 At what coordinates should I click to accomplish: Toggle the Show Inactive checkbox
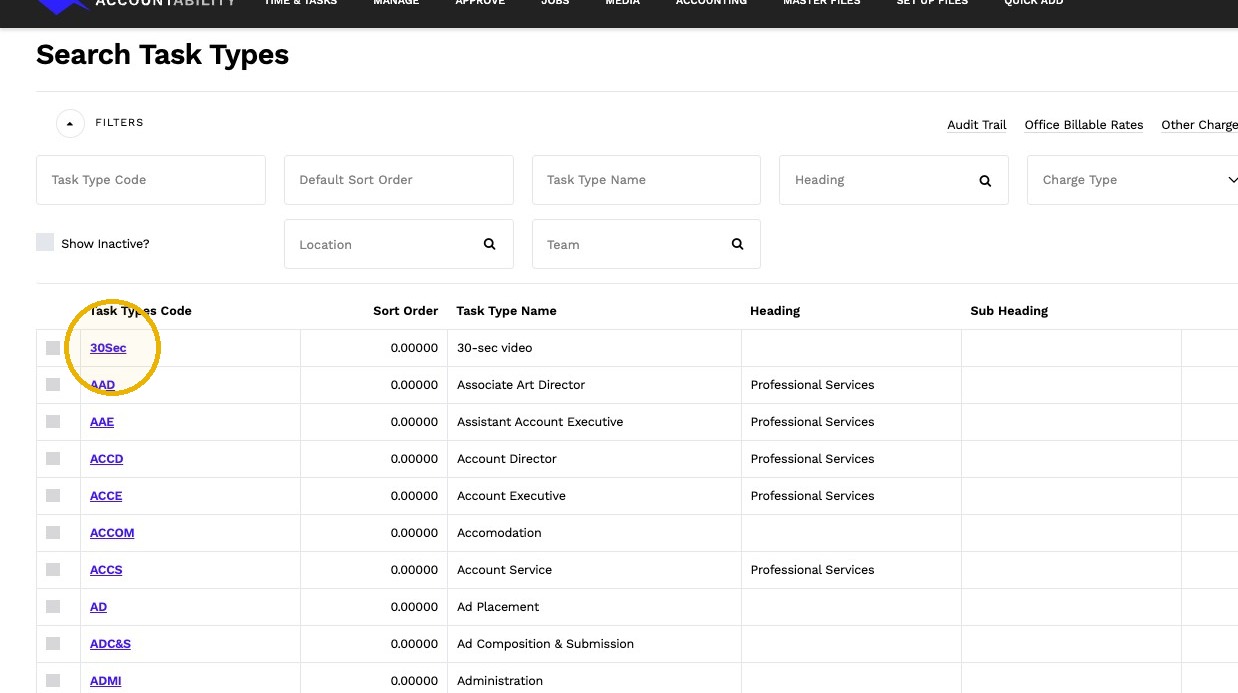tap(45, 242)
